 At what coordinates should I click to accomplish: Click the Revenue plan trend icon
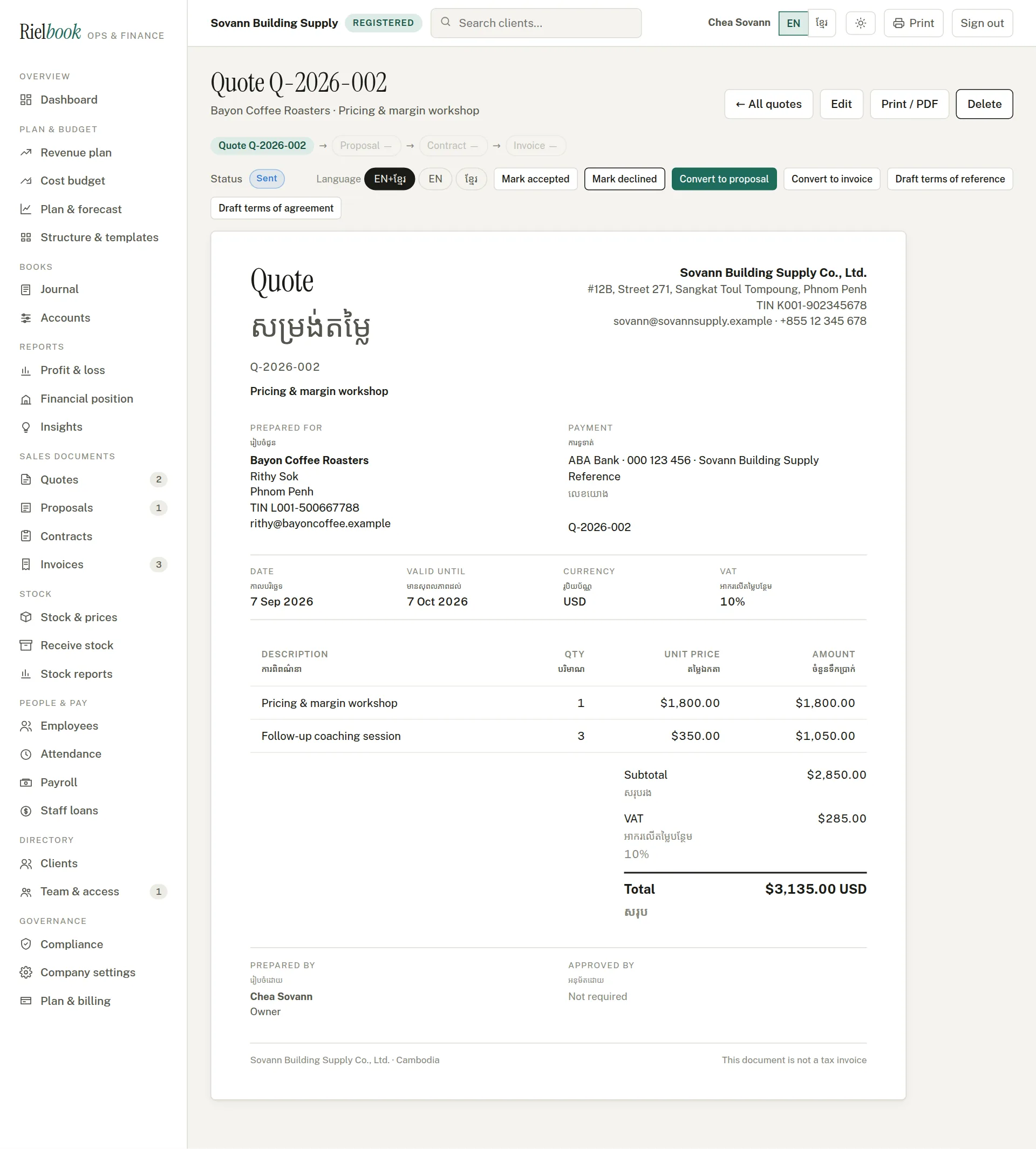[x=25, y=153]
